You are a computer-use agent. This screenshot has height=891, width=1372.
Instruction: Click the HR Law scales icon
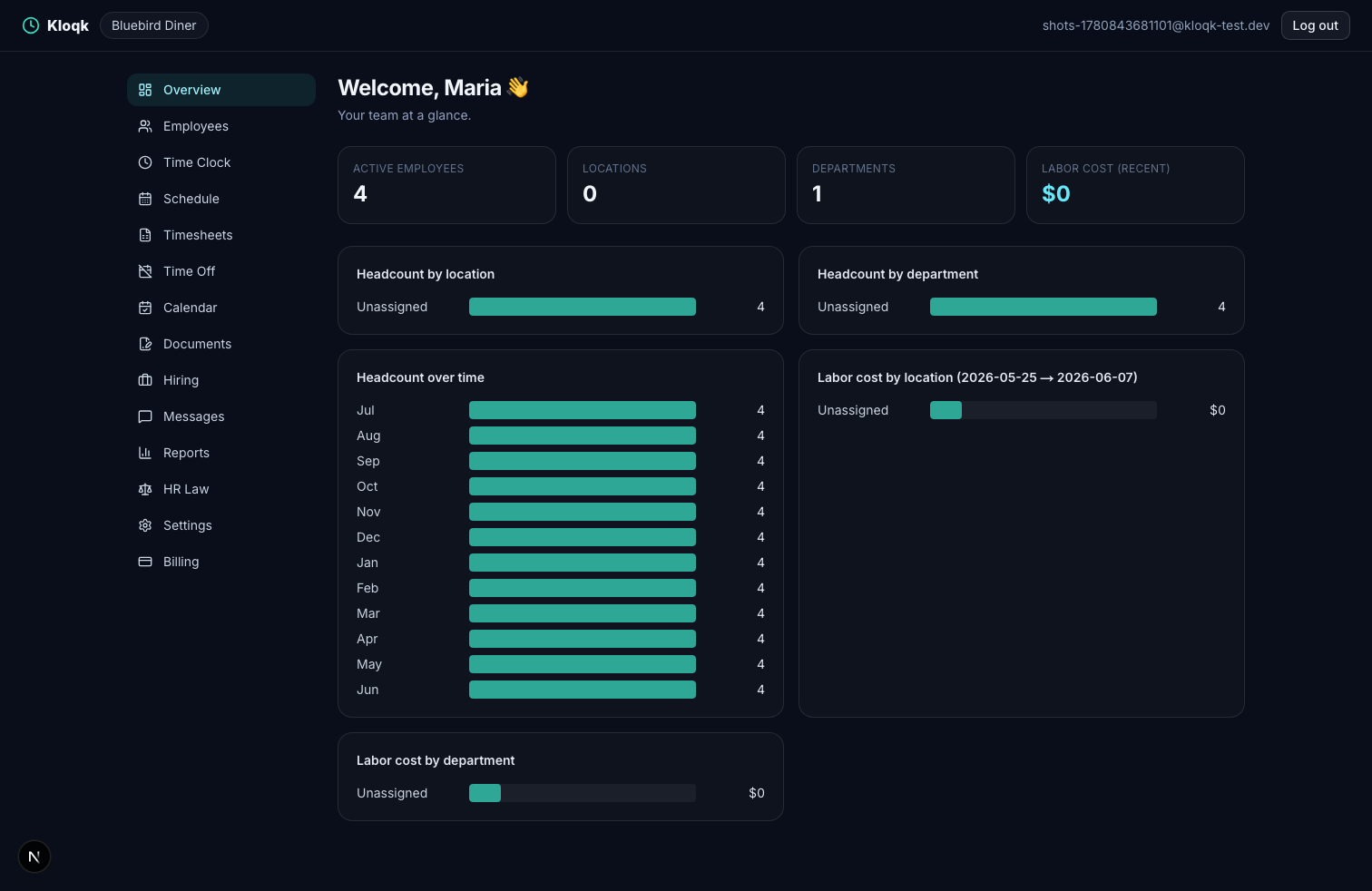tap(145, 489)
